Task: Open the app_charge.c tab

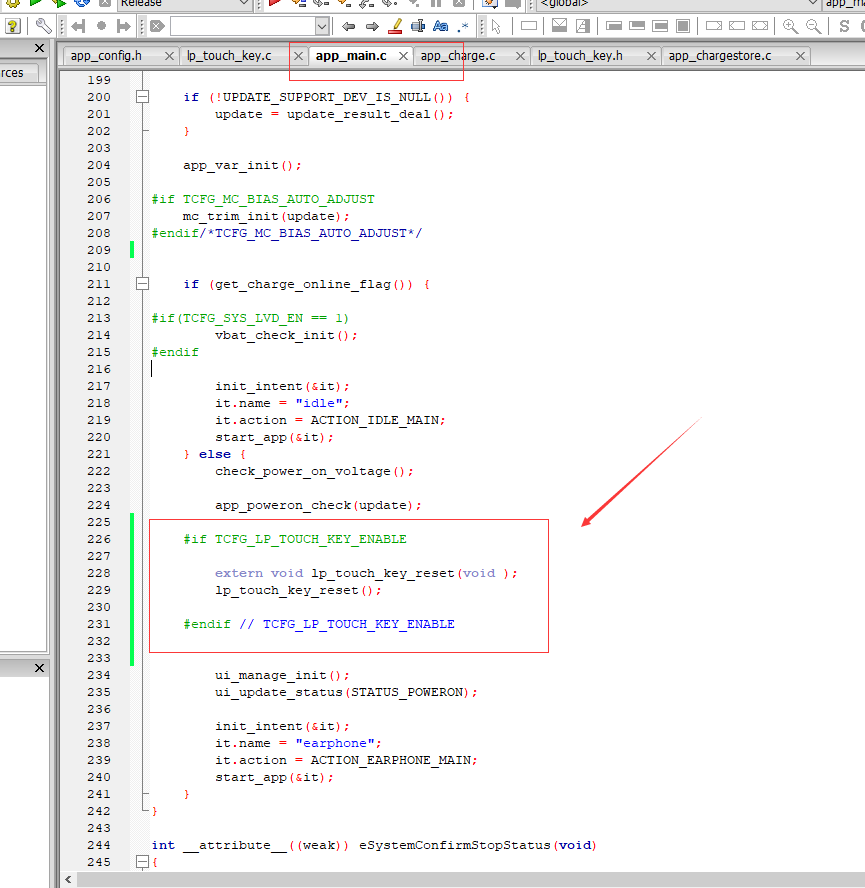Action: click(x=458, y=56)
